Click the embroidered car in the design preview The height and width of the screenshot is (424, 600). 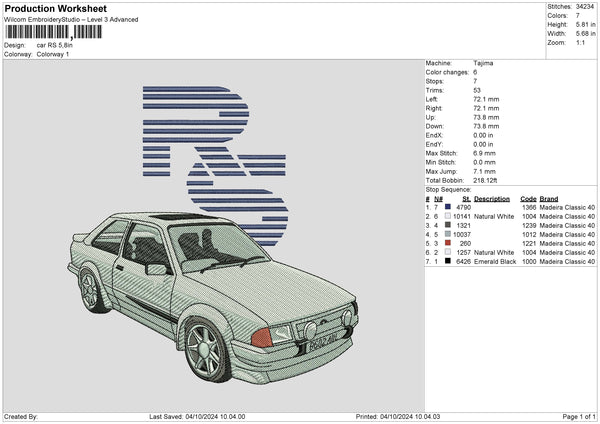tap(213, 297)
